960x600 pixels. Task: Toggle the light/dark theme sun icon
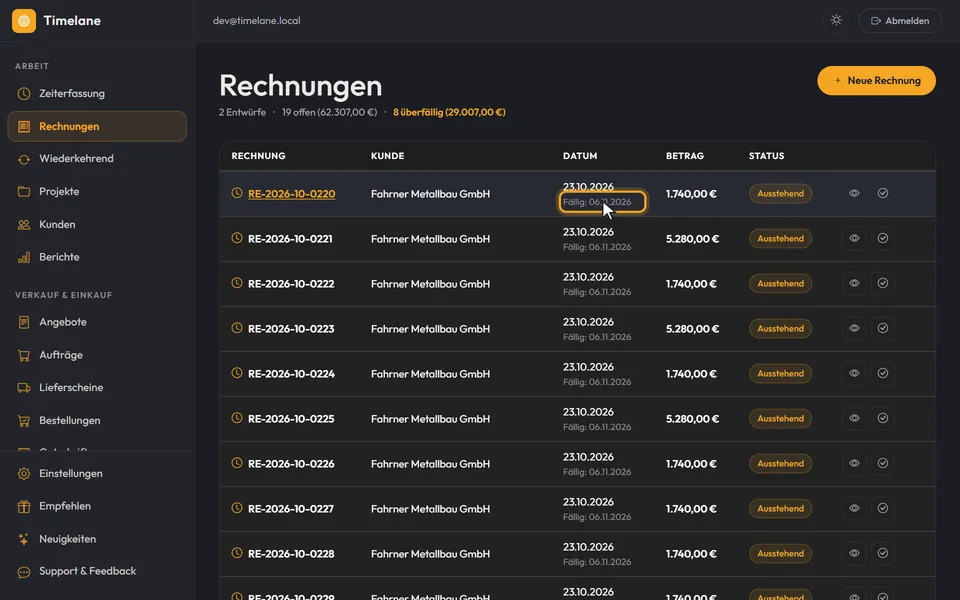[x=836, y=20]
